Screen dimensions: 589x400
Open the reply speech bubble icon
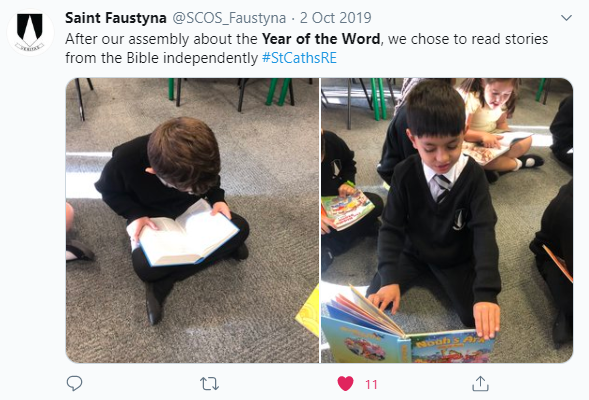click(x=74, y=383)
